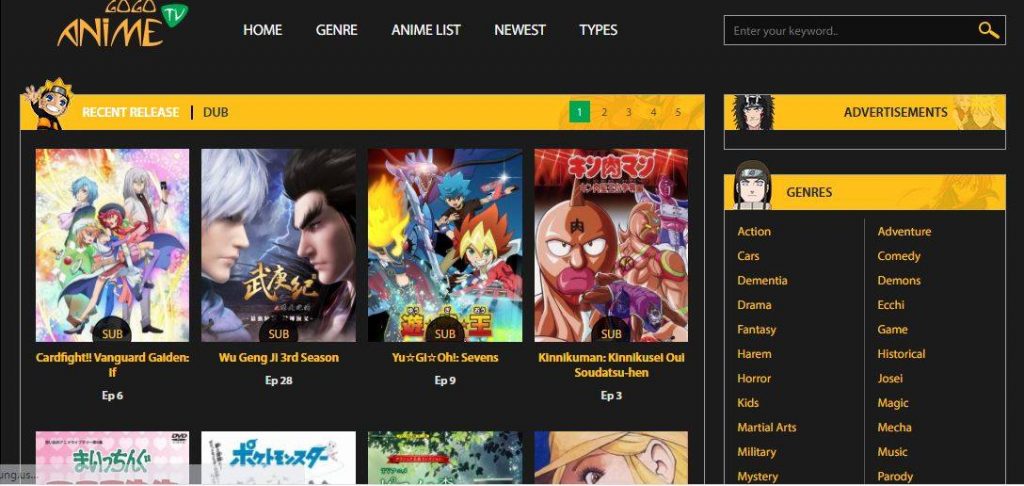
Task: Click the Ep 3 label
Action: tap(611, 395)
